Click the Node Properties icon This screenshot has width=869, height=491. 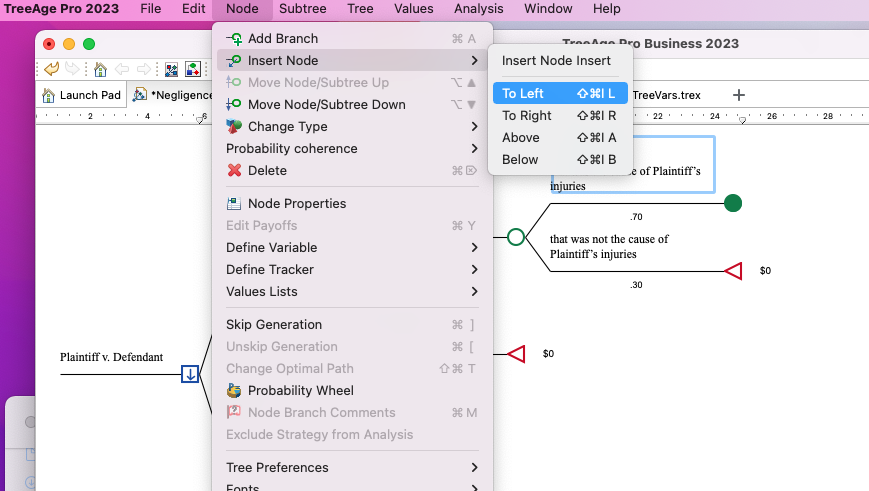pos(234,203)
